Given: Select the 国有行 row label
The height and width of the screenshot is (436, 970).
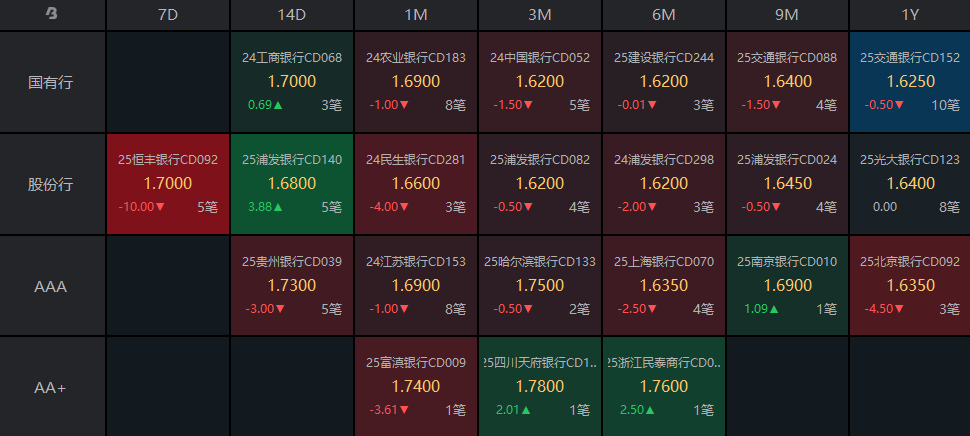Looking at the screenshot, I should [52, 82].
